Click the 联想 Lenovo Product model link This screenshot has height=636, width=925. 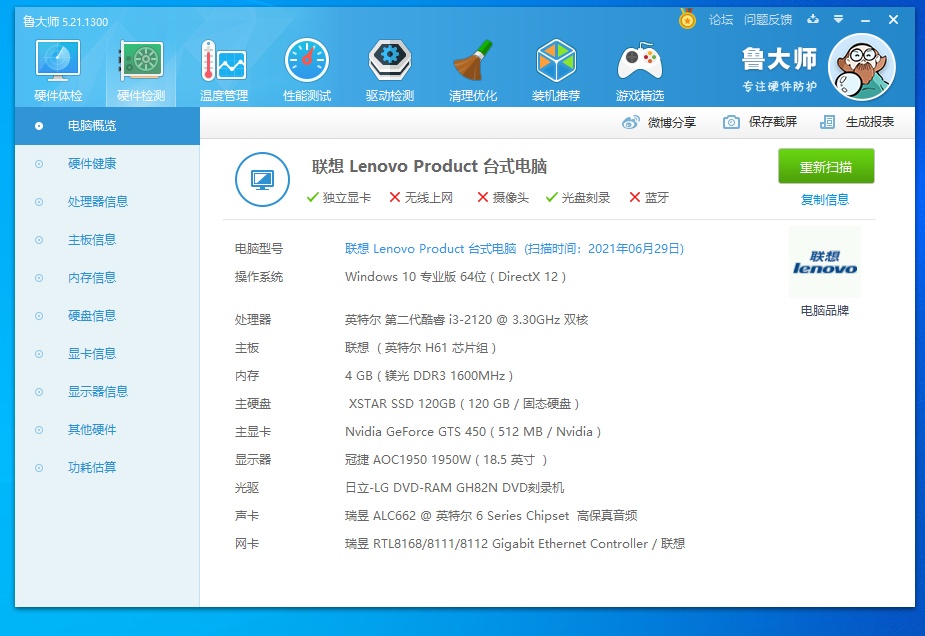pos(514,248)
